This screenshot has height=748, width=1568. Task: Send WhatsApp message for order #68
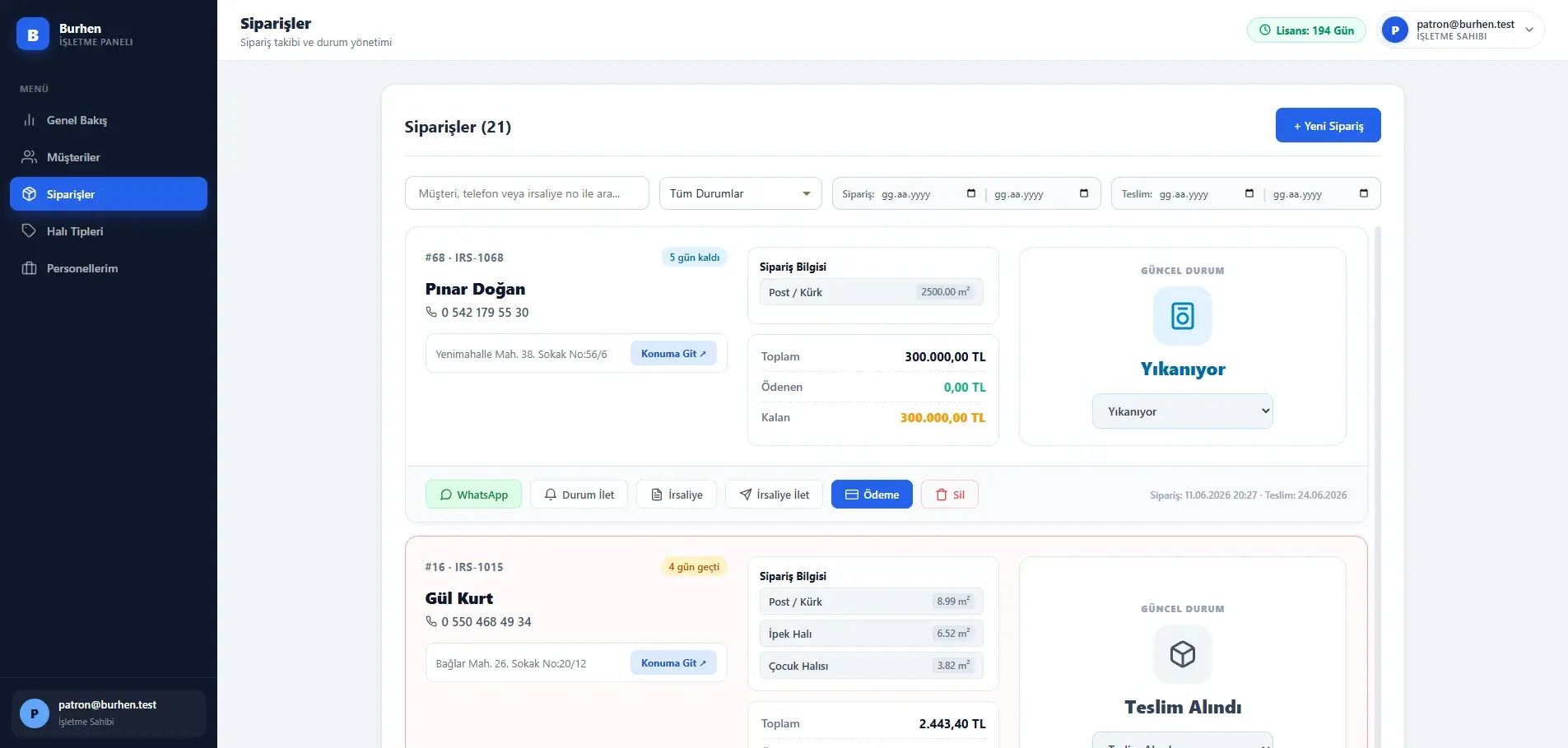pos(473,495)
